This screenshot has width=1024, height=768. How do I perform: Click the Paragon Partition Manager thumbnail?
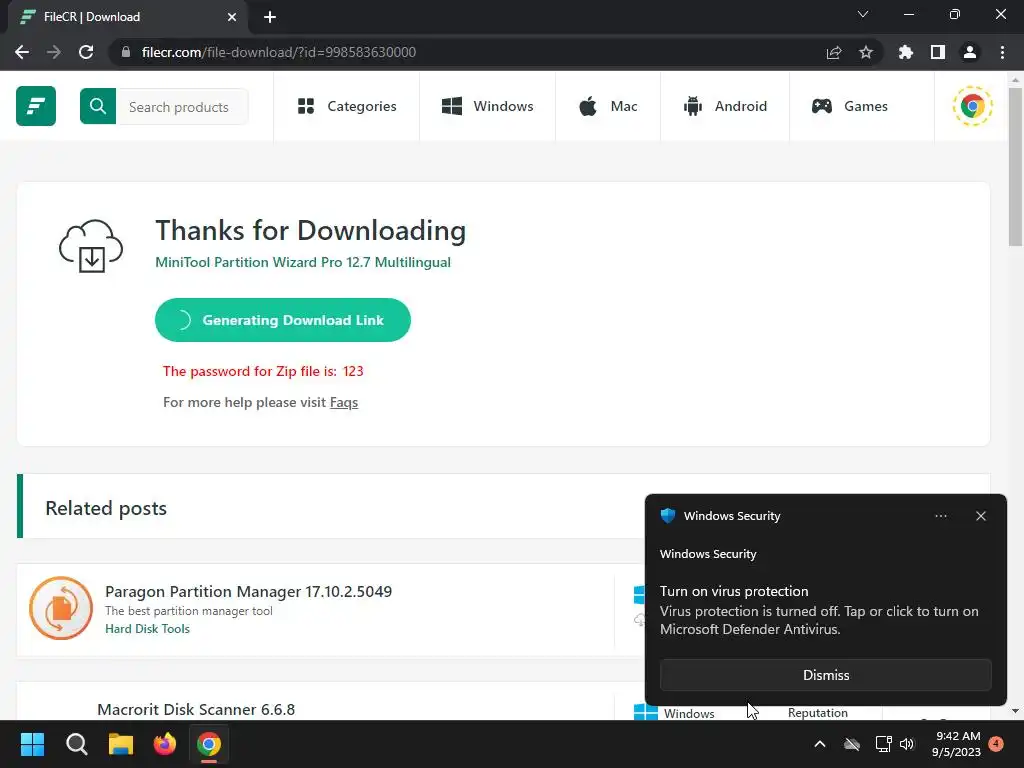click(61, 608)
